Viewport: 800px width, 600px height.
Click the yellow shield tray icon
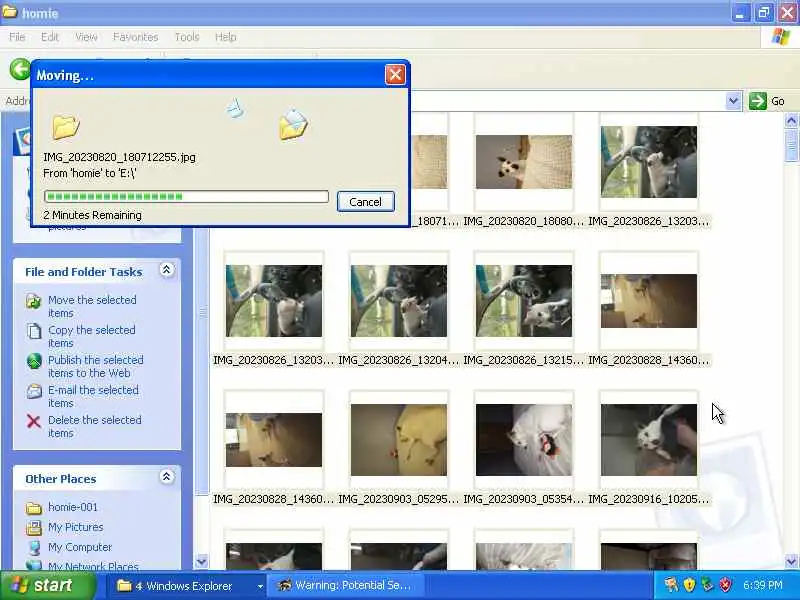[x=689, y=584]
